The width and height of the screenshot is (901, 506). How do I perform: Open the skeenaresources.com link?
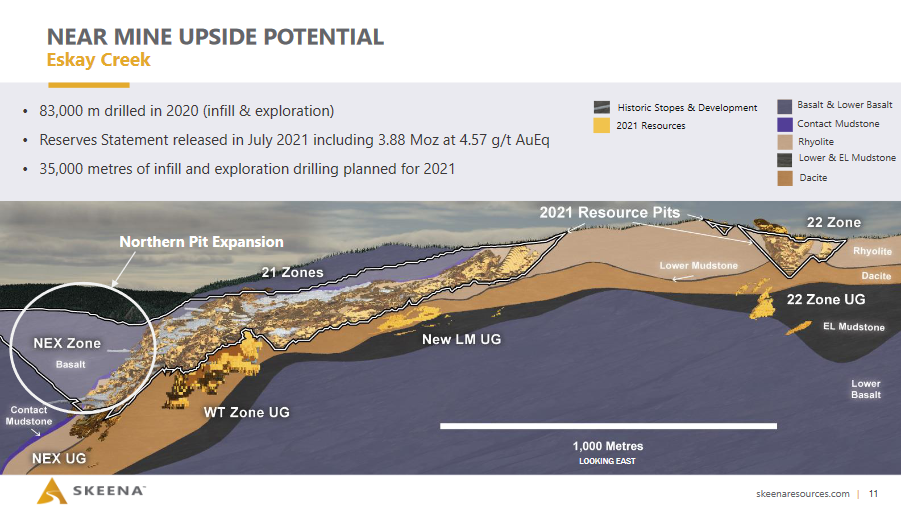coord(803,493)
